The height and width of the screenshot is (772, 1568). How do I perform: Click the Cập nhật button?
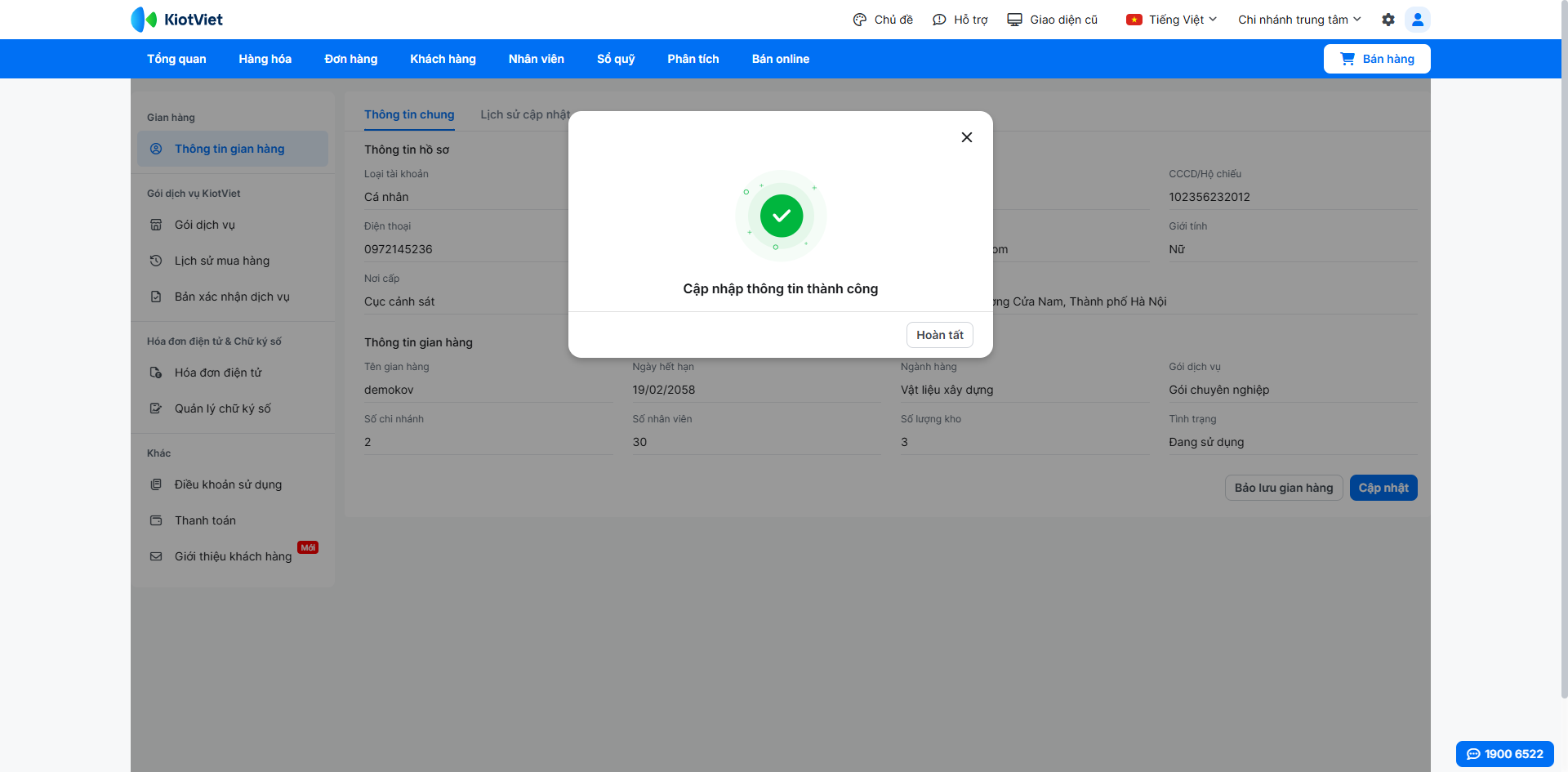1383,488
